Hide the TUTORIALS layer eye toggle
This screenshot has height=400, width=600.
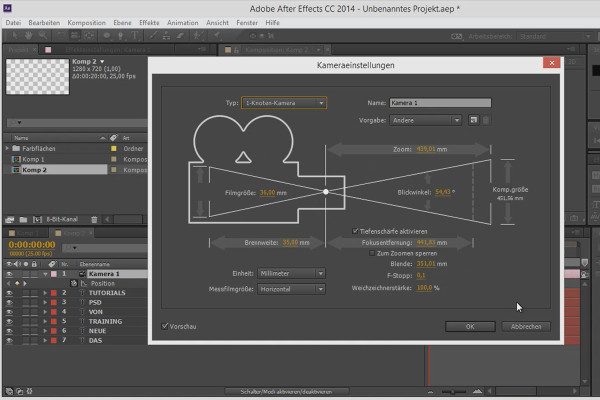click(x=9, y=293)
